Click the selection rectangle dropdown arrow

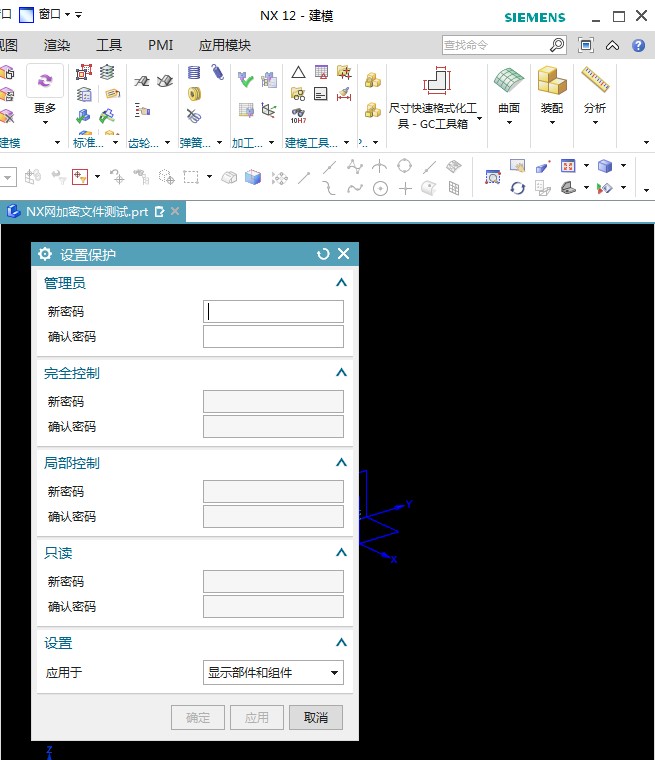point(209,176)
